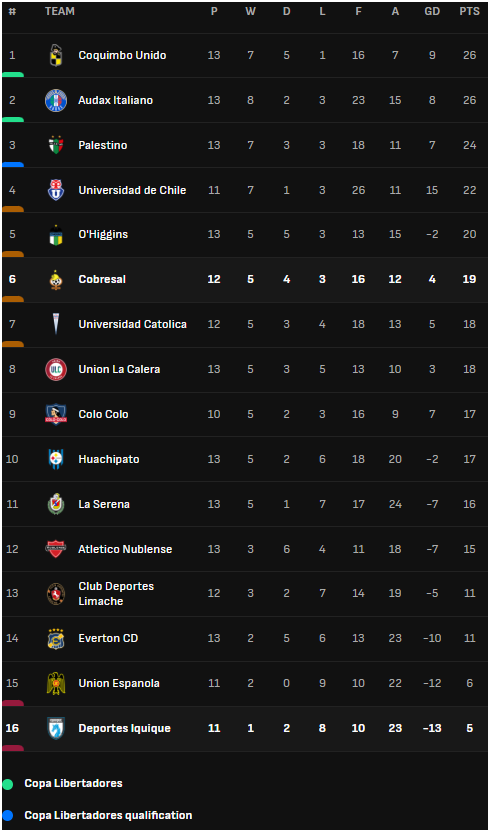Click the blue Copa Libertadores qualification dot
The width and height of the screenshot is (490, 832).
[7, 816]
